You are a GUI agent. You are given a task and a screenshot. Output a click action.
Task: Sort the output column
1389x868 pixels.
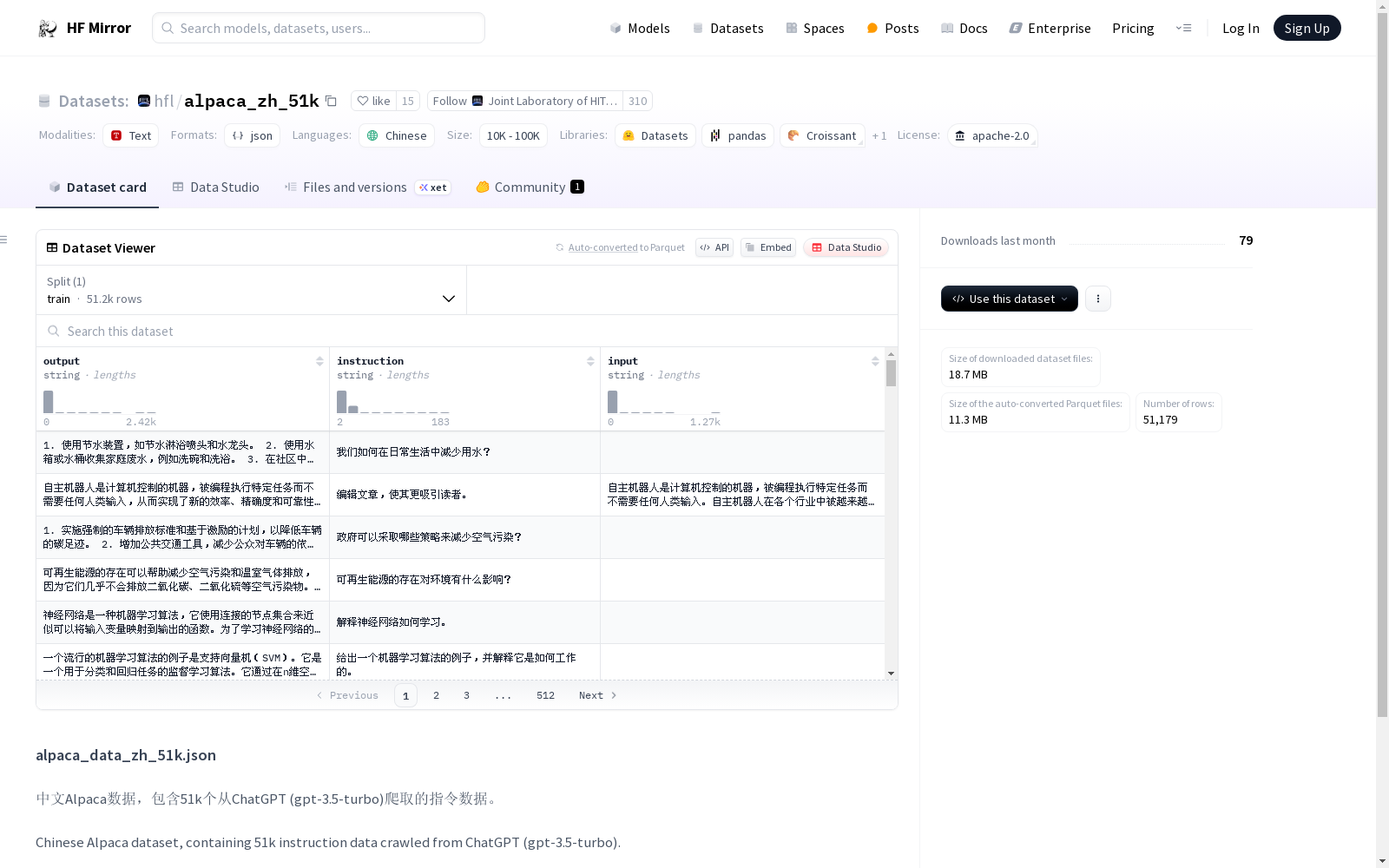click(x=319, y=361)
